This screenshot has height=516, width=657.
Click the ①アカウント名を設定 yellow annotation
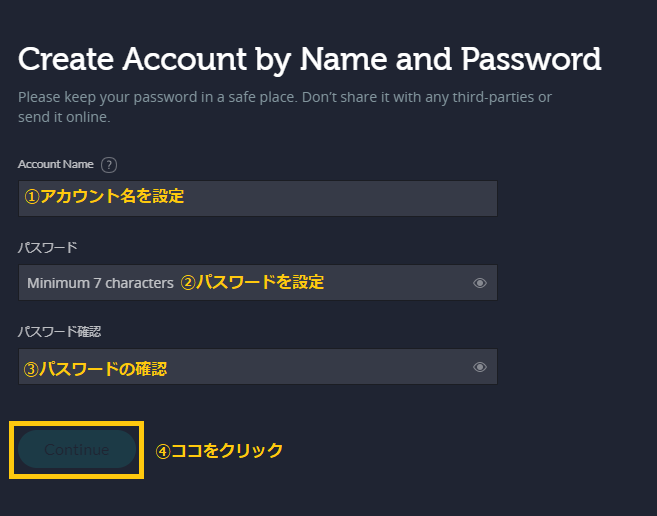point(104,196)
